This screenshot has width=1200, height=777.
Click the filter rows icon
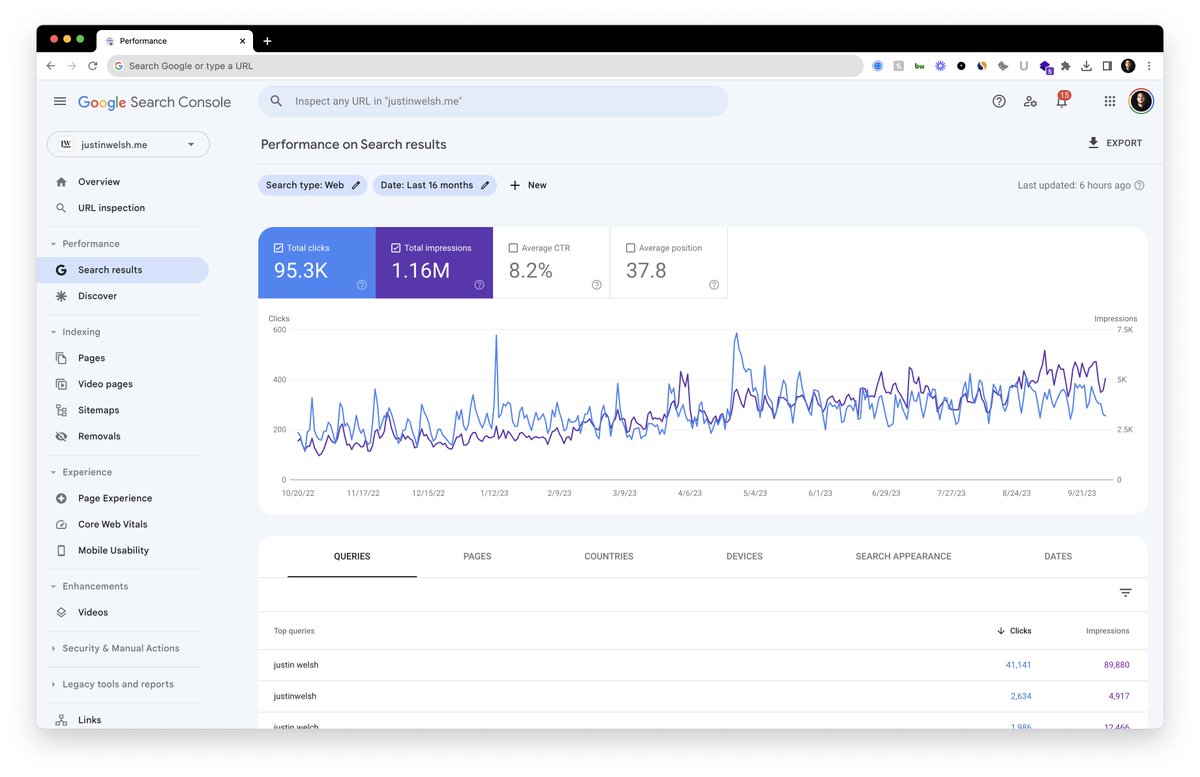coord(1125,593)
